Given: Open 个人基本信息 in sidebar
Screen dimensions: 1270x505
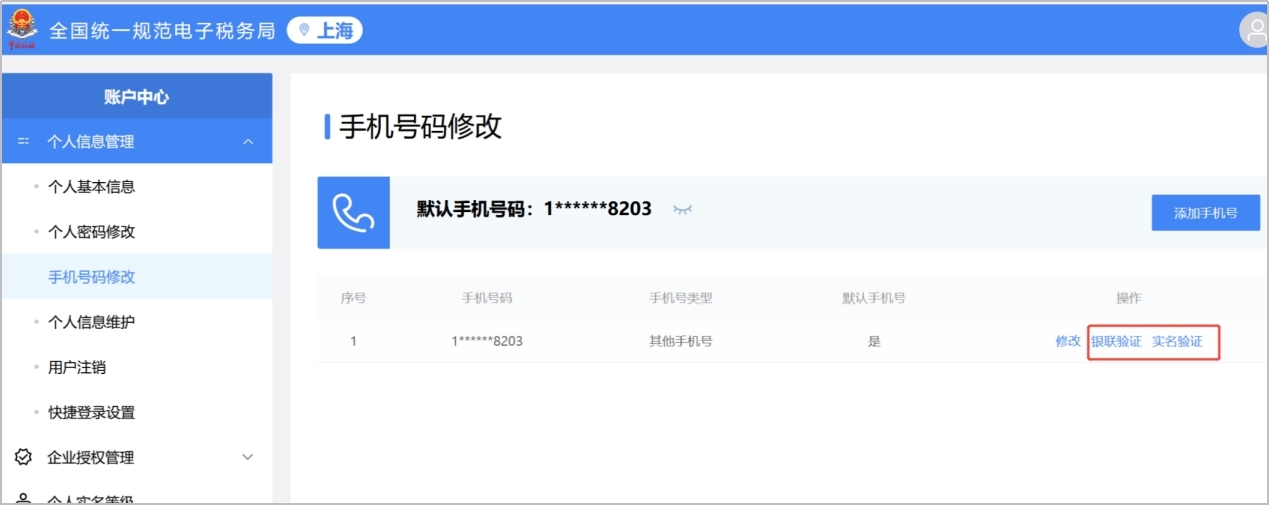Looking at the screenshot, I should point(91,187).
